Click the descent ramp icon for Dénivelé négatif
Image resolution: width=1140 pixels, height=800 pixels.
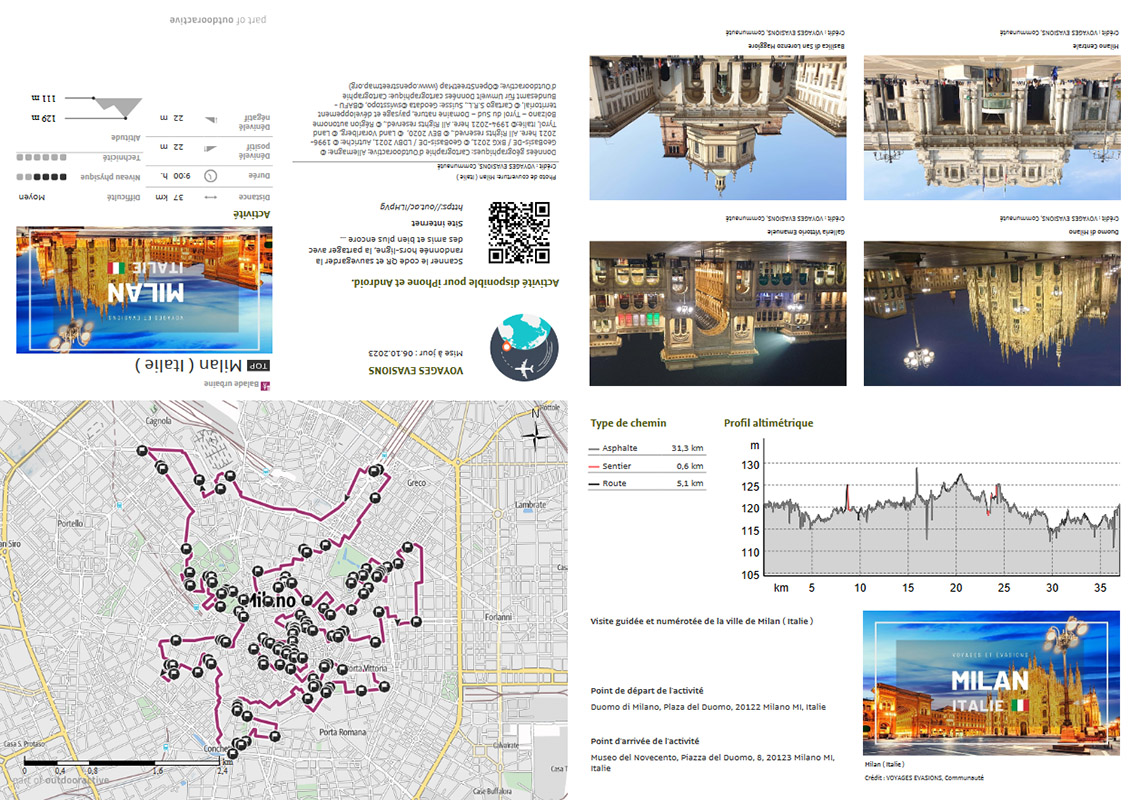point(211,119)
